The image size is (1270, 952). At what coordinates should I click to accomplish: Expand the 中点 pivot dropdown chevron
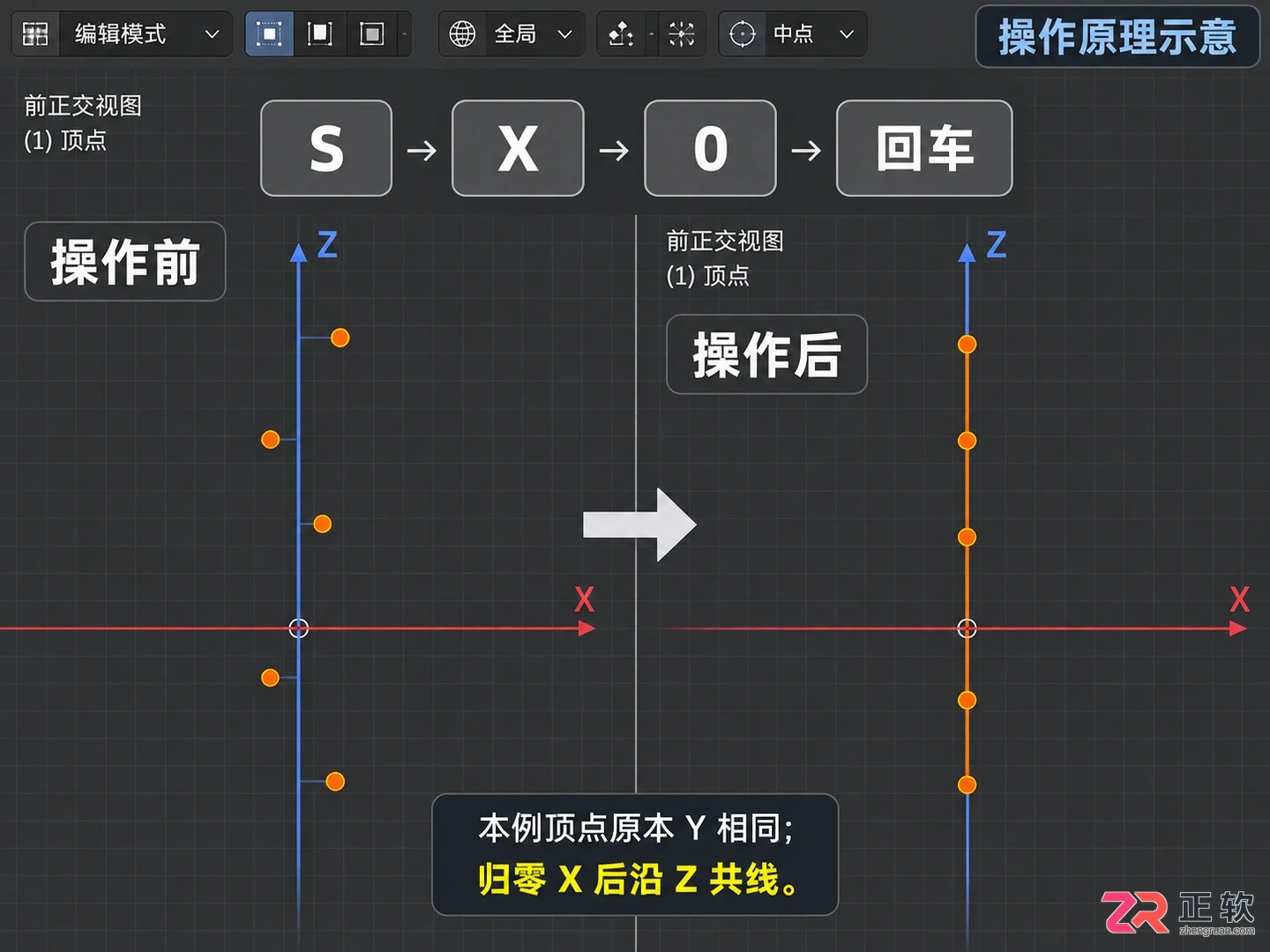point(847,34)
